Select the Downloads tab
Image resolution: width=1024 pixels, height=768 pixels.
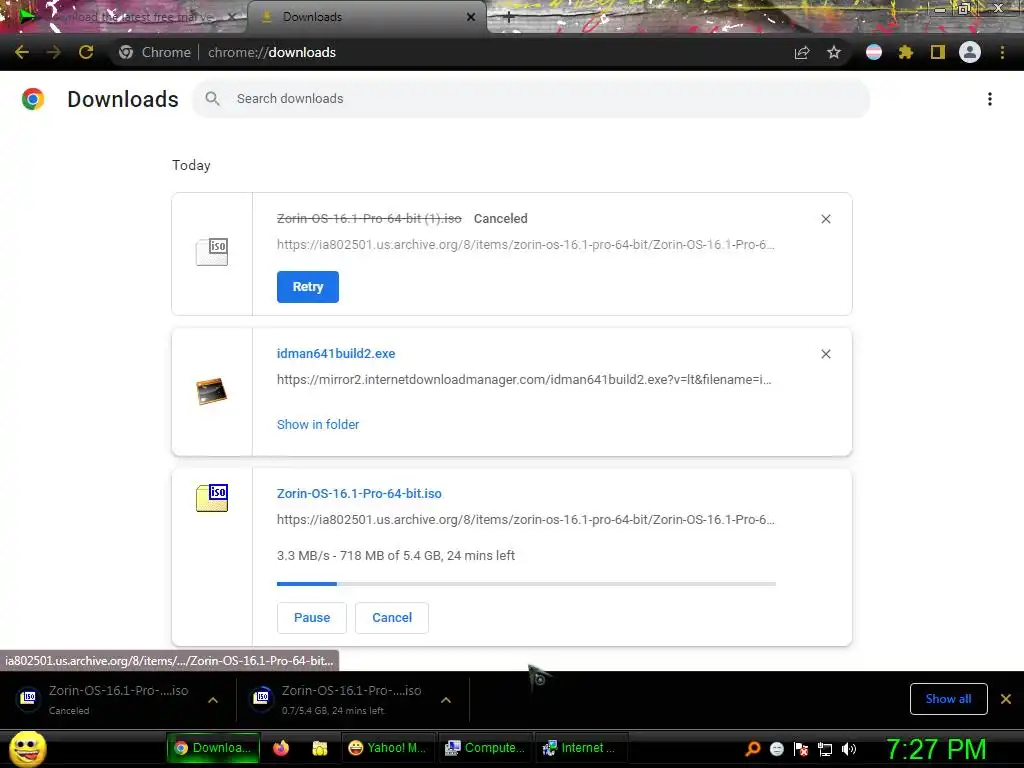(366, 17)
